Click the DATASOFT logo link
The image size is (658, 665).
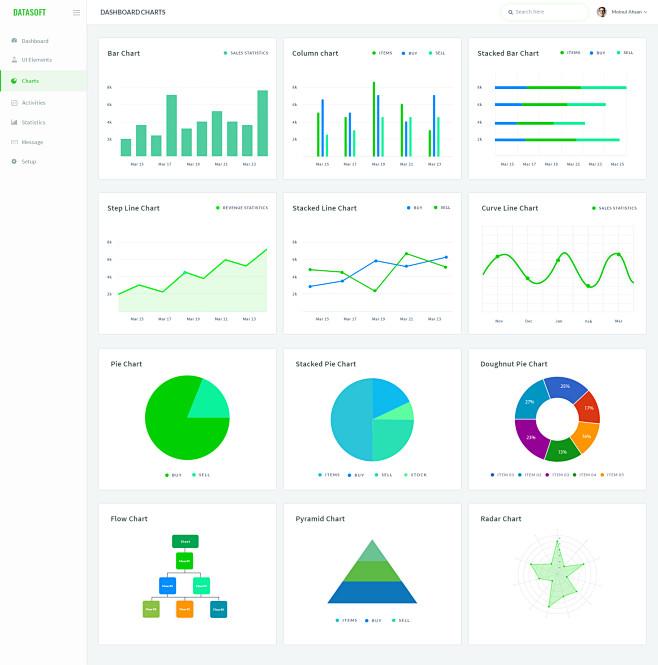(x=30, y=12)
